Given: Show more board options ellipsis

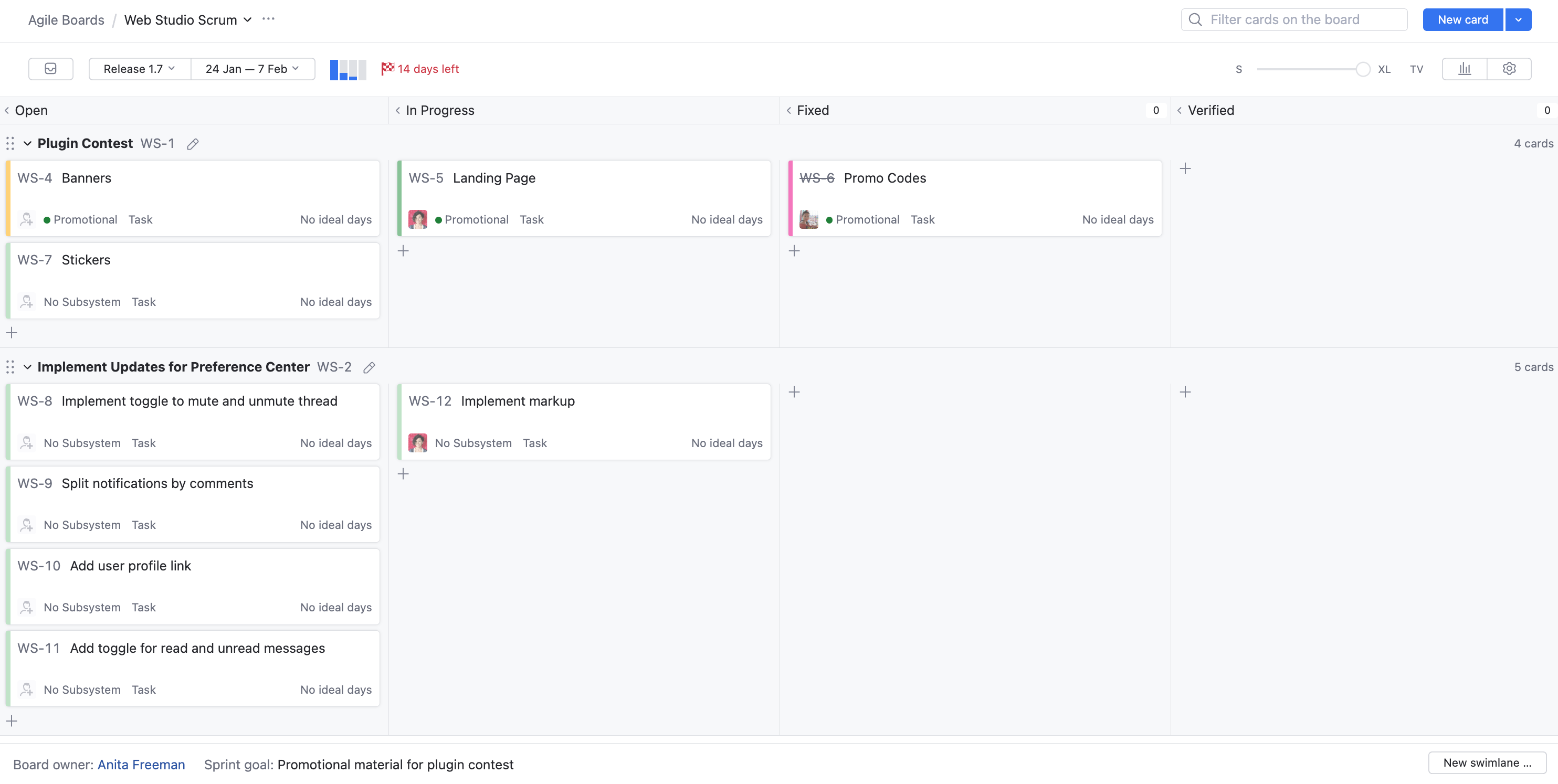Looking at the screenshot, I should pos(269,19).
